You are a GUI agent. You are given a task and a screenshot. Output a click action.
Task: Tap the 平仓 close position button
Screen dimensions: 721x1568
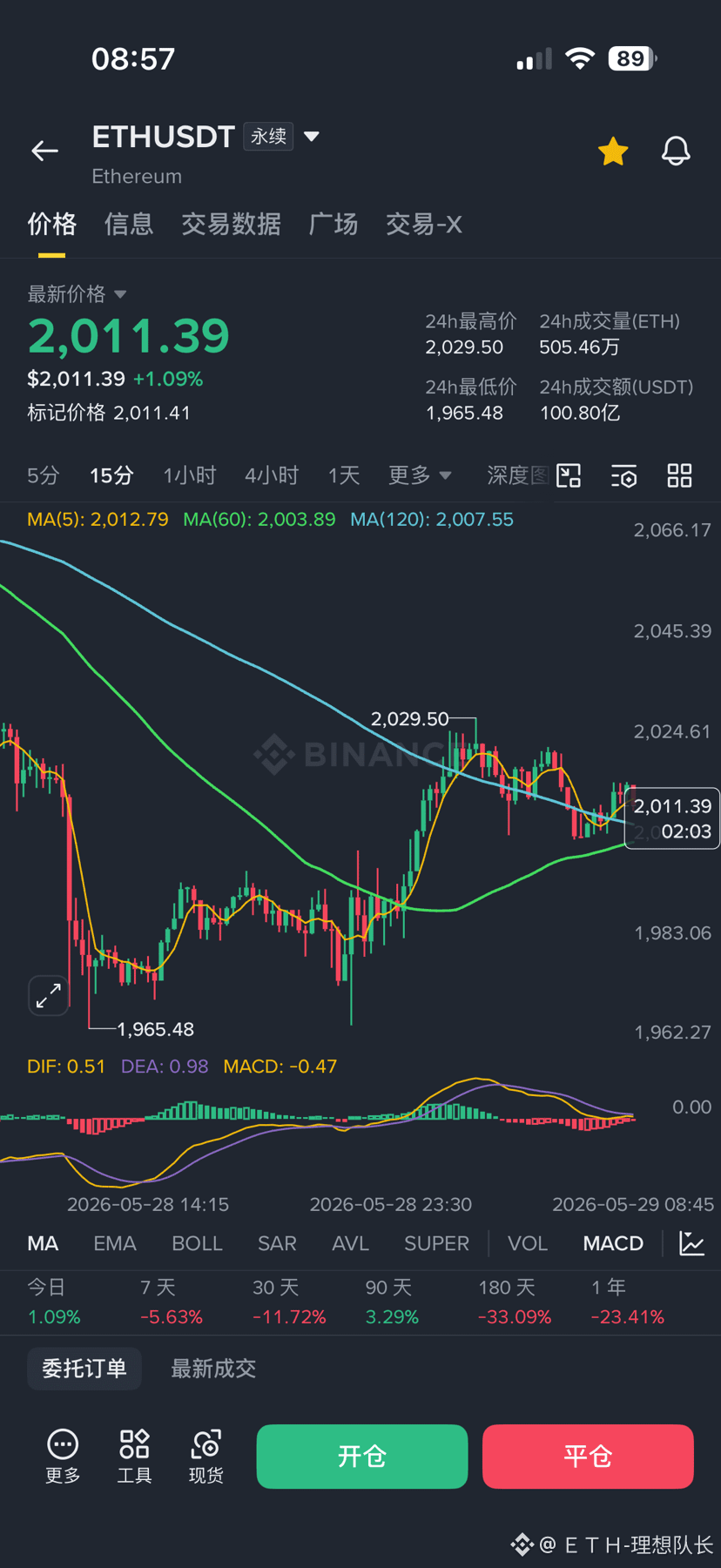click(x=588, y=1457)
